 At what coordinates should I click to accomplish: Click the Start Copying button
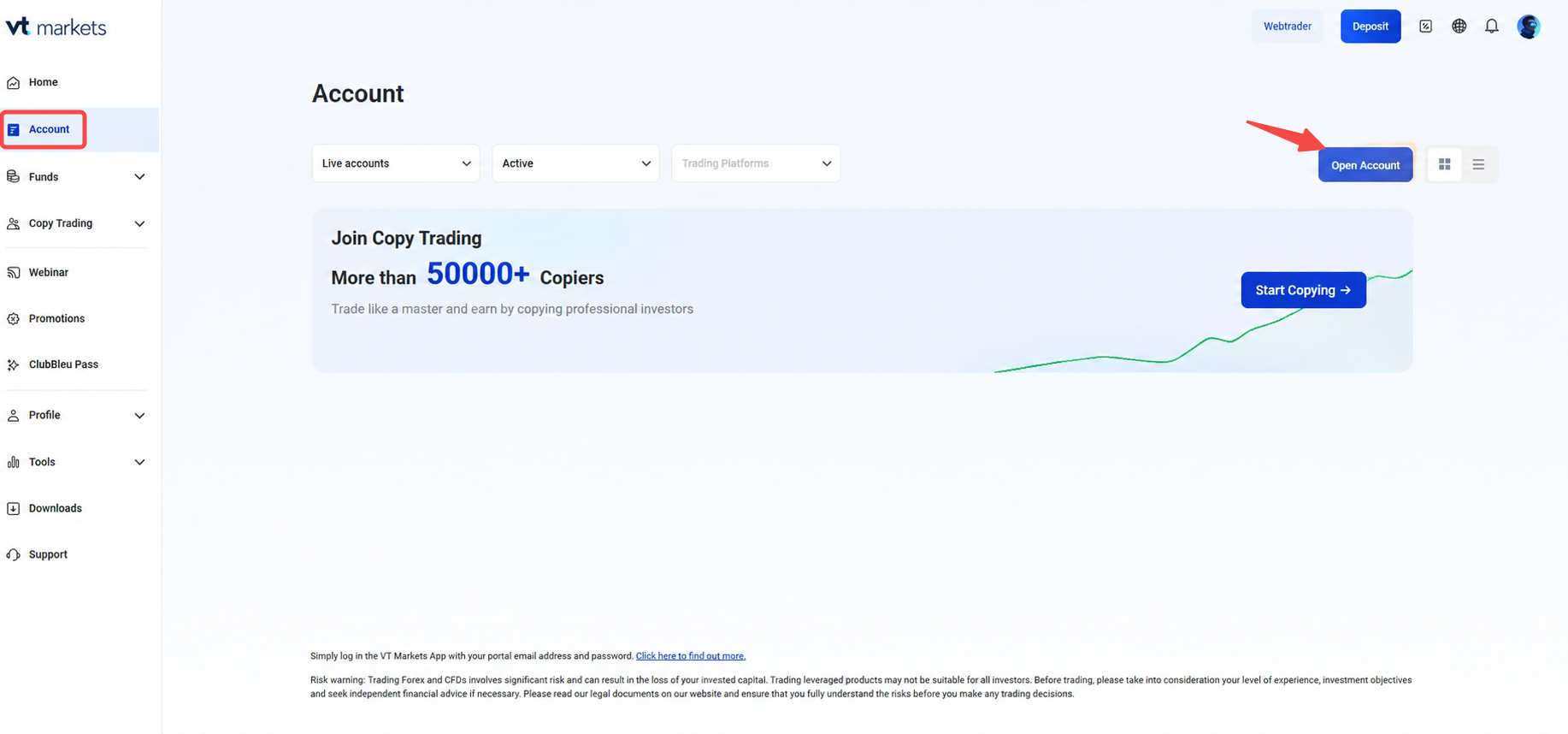1304,290
